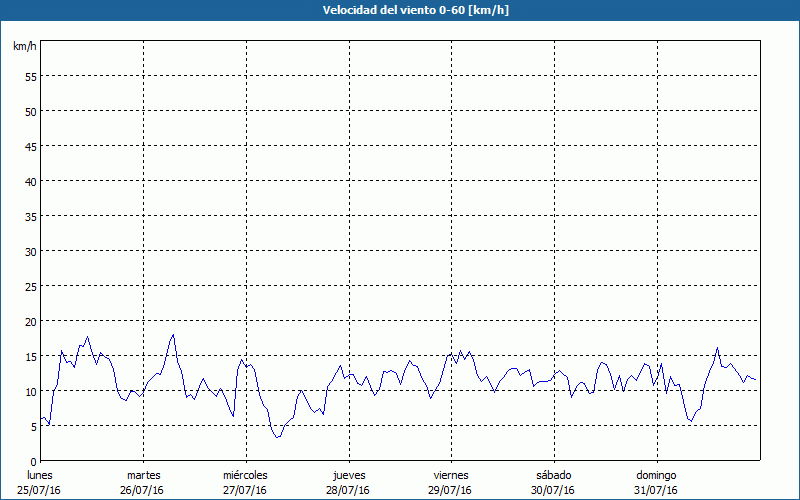Viewport: 800px width, 500px height.
Task: Click the date label 28/07/16
Action: [348, 490]
